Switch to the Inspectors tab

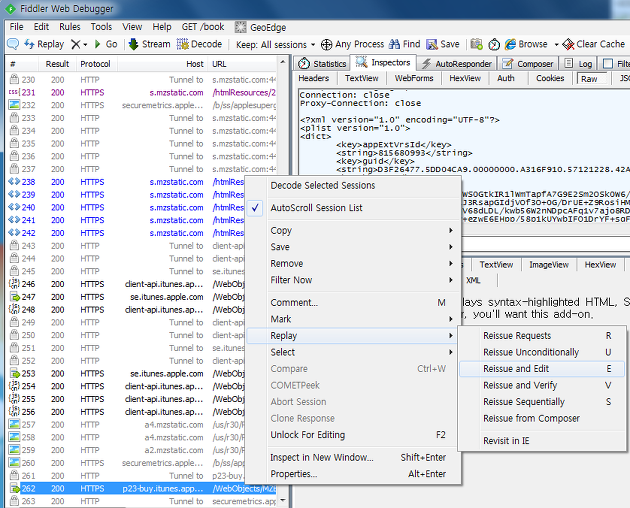pyautogui.click(x=383, y=63)
